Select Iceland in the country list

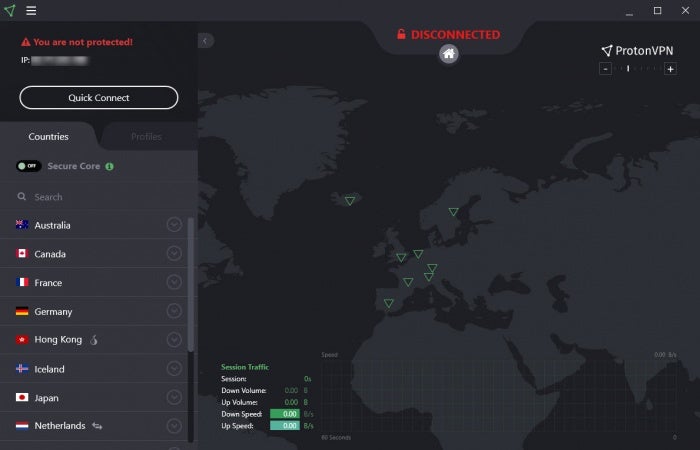point(94,369)
